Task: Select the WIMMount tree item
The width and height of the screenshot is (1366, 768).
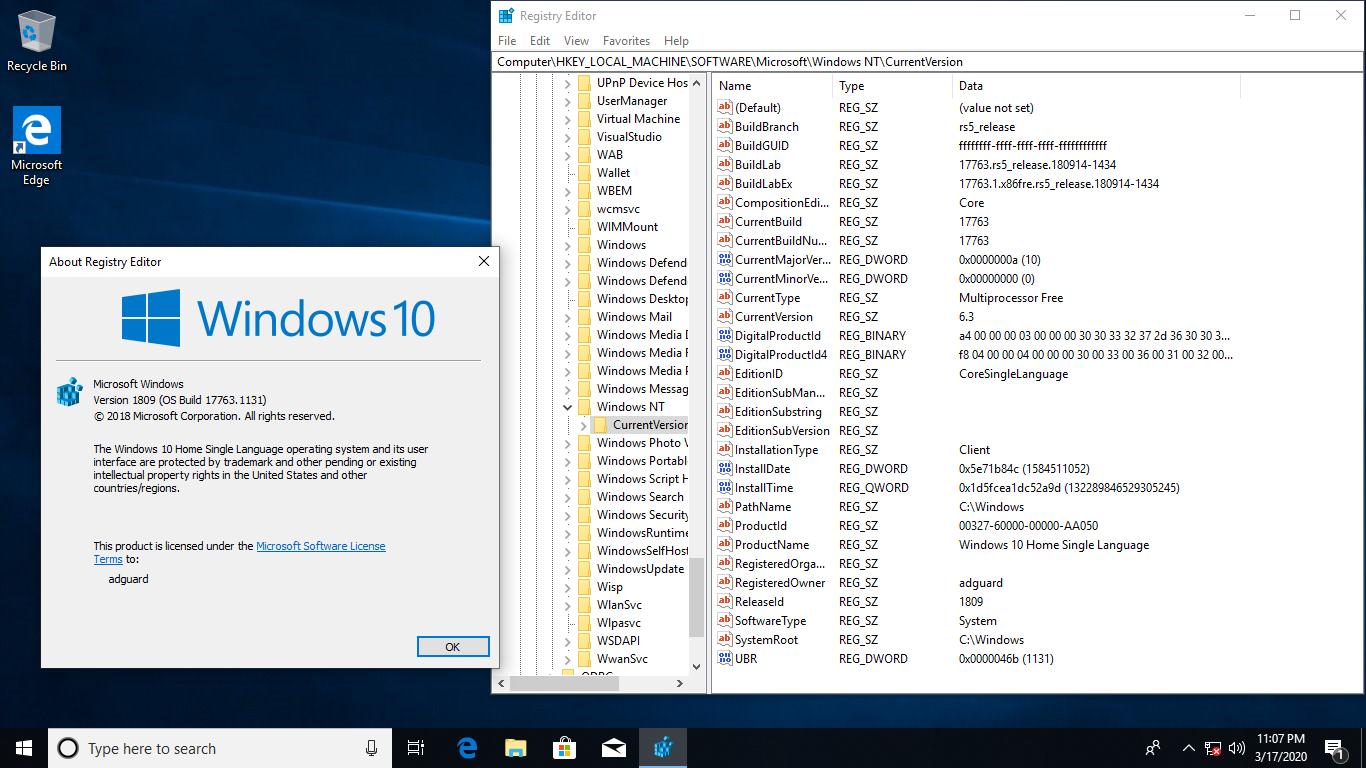Action: tap(628, 227)
